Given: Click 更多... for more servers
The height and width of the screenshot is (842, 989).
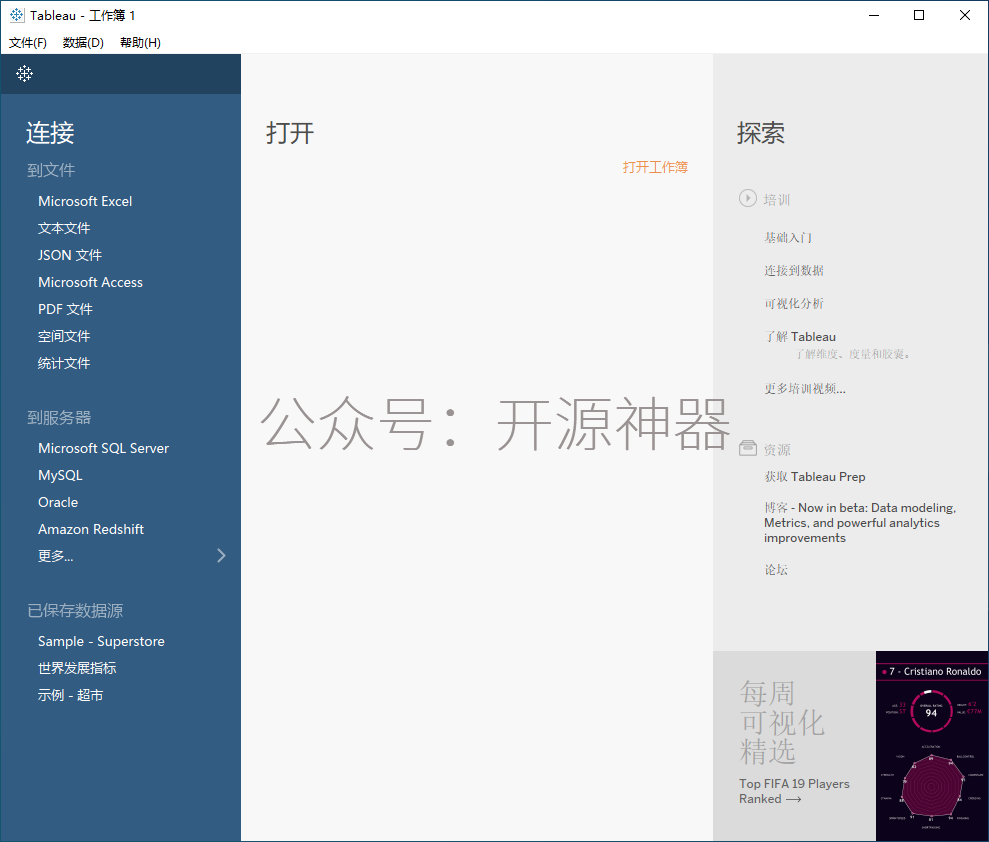Looking at the screenshot, I should tap(56, 556).
